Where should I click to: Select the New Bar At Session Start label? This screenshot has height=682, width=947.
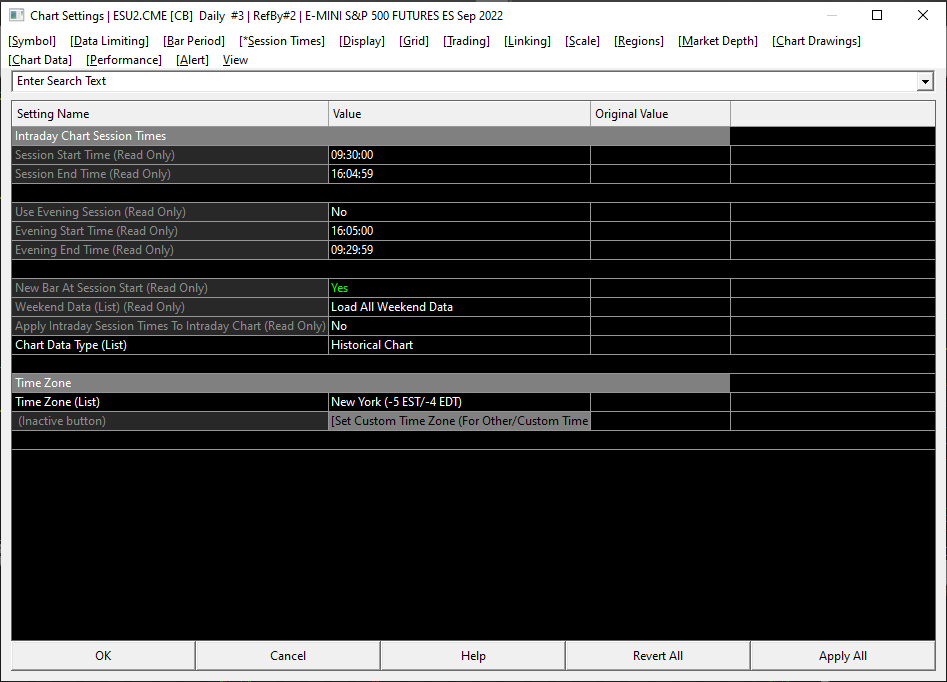(170, 288)
